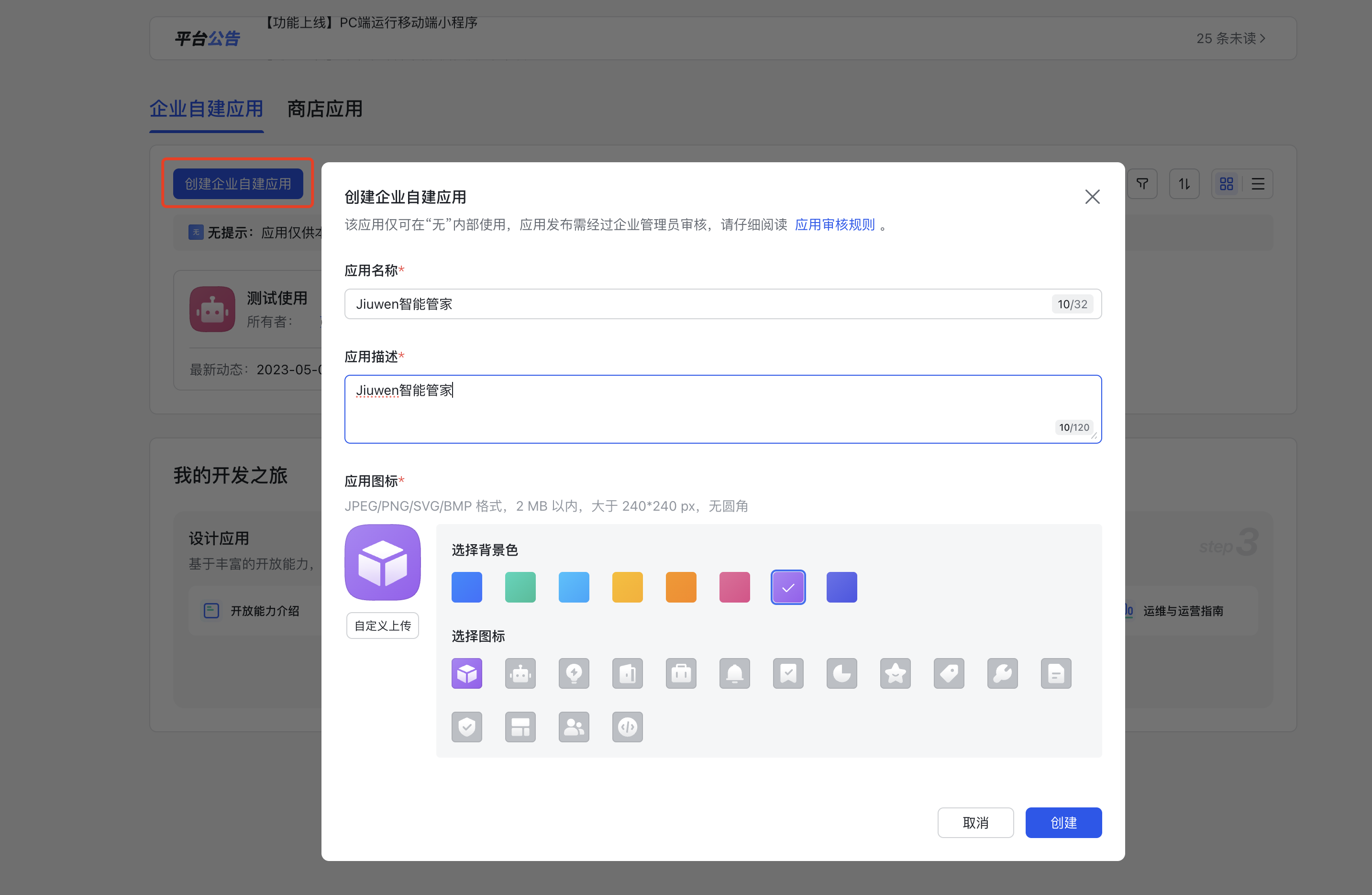Select the wrench tool app icon
This screenshot has height=895, width=1372.
coord(1003,673)
